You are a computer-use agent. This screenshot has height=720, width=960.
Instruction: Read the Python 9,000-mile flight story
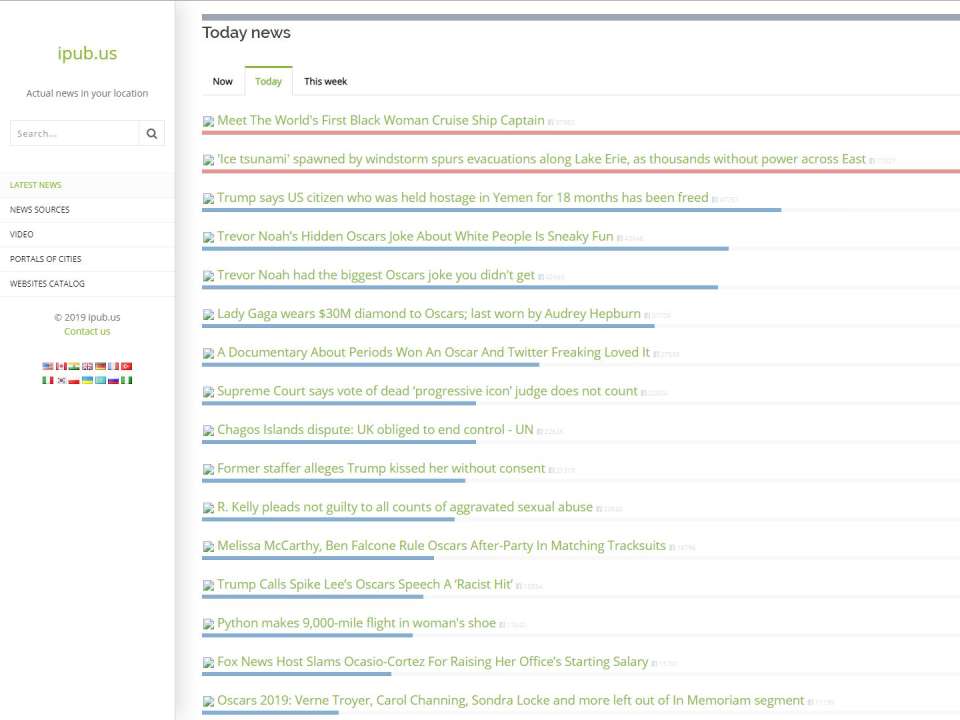pyautogui.click(x=356, y=623)
